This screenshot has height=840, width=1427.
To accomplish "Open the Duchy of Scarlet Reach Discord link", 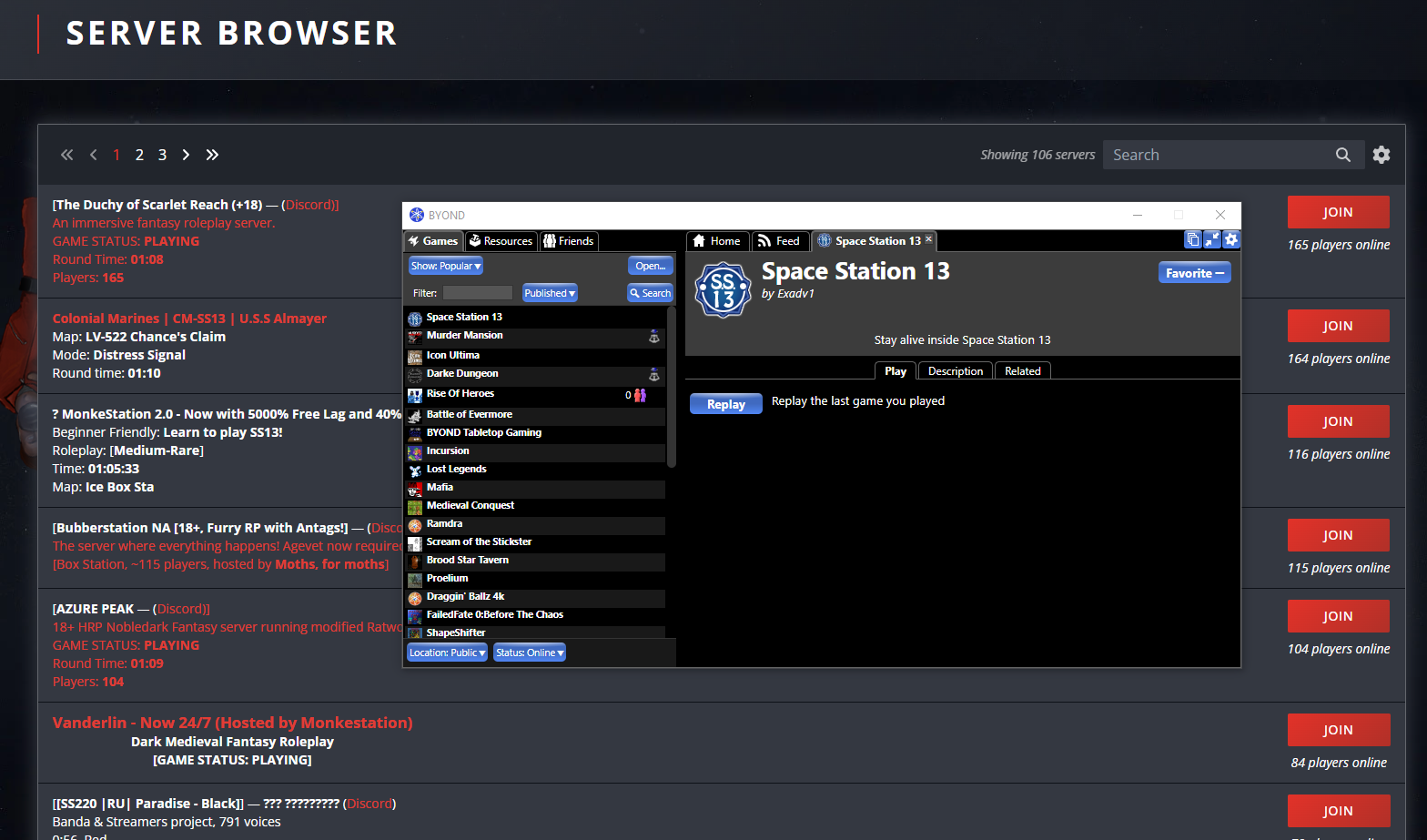I will 309,205.
